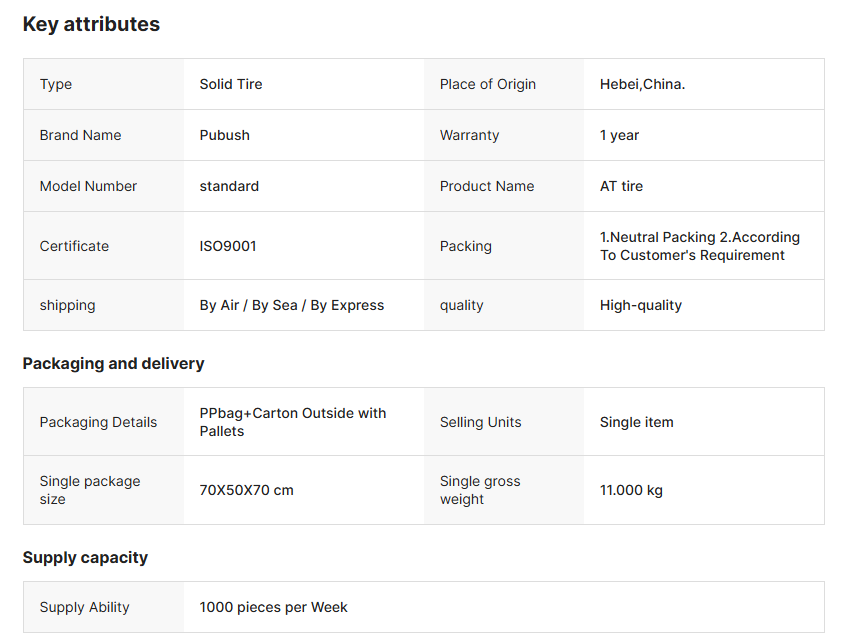Screen dimensions: 862x643
Task: Click the AT tire product name
Action: coord(621,186)
